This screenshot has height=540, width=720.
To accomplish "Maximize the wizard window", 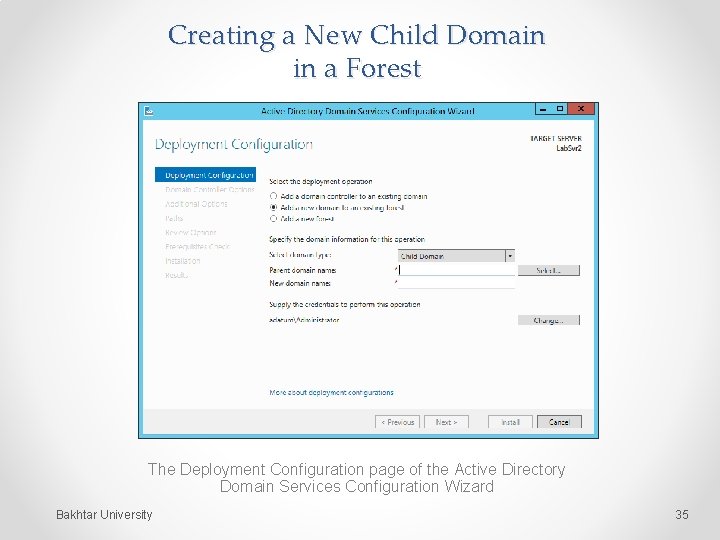I will click(x=559, y=109).
